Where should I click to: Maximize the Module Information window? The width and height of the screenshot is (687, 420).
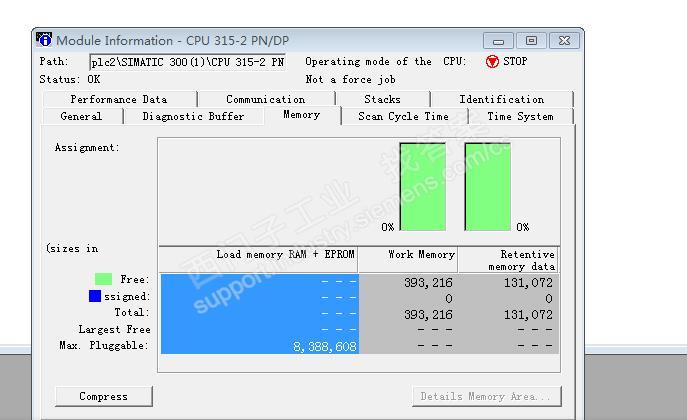[x=531, y=41]
